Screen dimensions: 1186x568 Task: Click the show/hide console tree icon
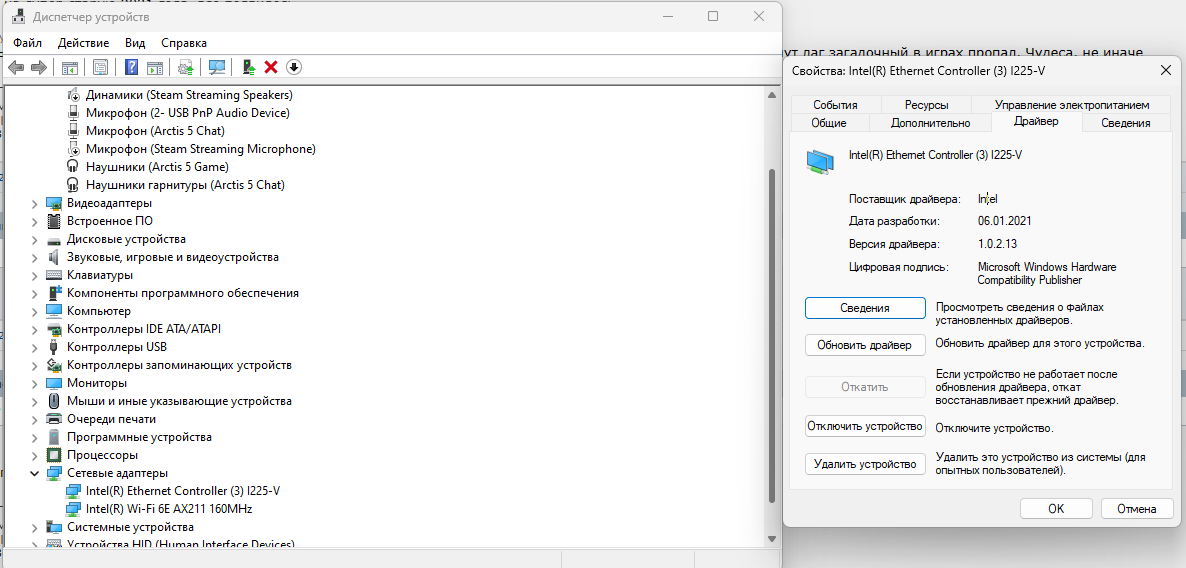tap(70, 67)
